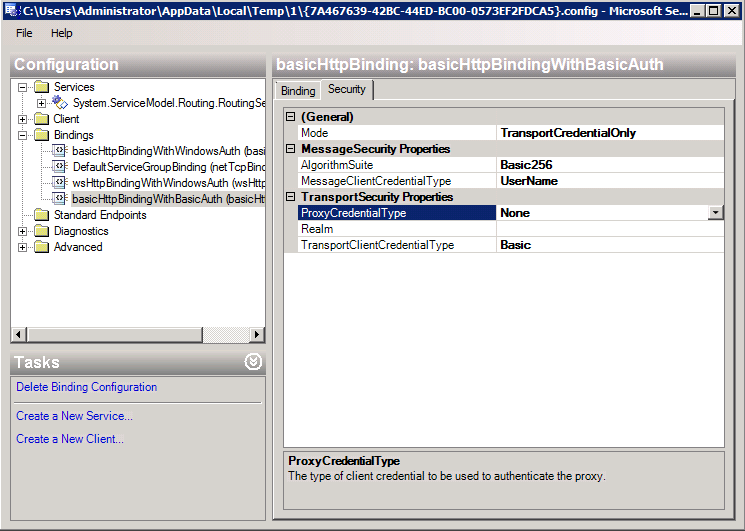The height and width of the screenshot is (531, 745).
Task: Collapse the TransportSecurity Properties section
Action: point(291,197)
